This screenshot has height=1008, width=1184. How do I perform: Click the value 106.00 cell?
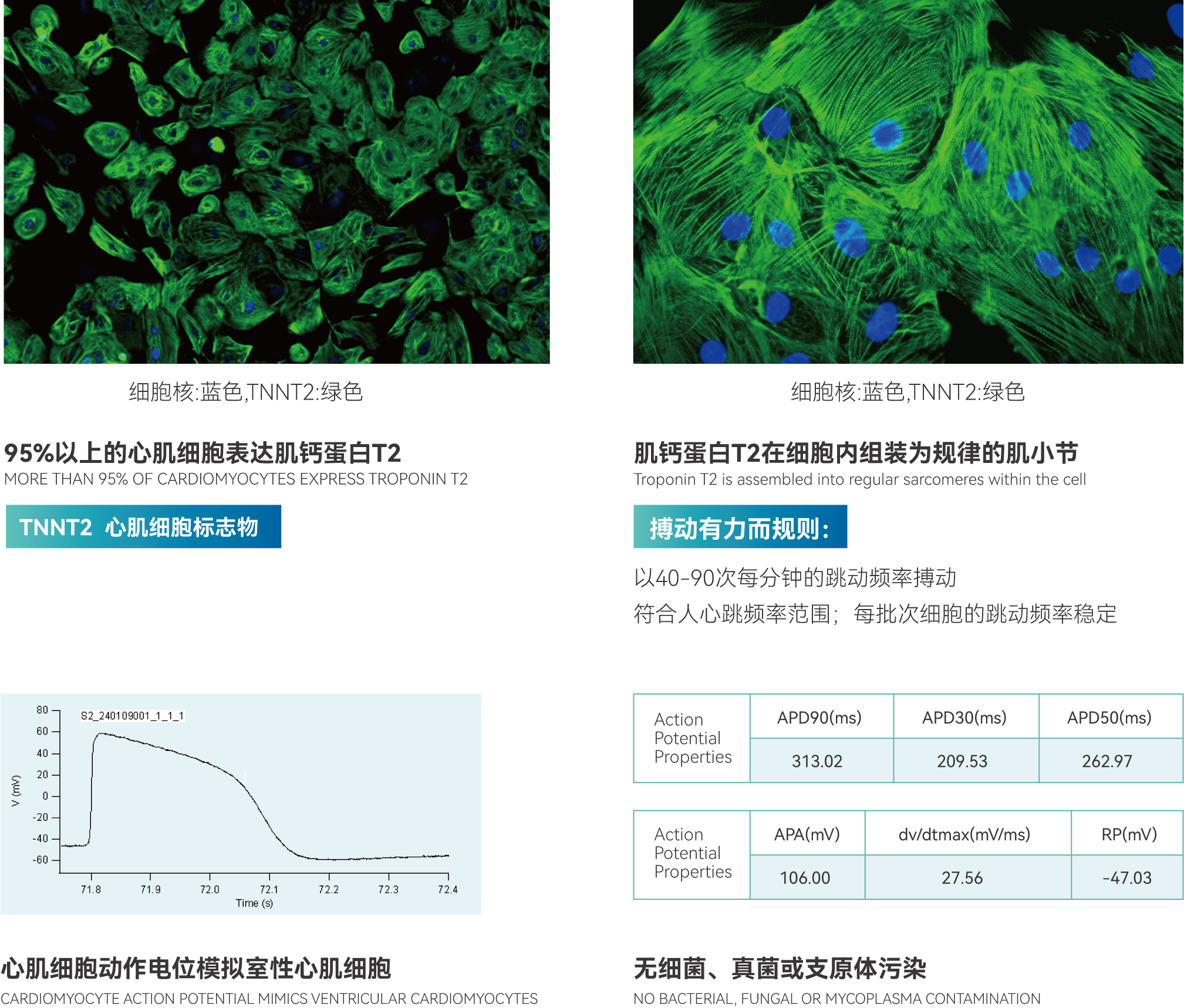807,877
